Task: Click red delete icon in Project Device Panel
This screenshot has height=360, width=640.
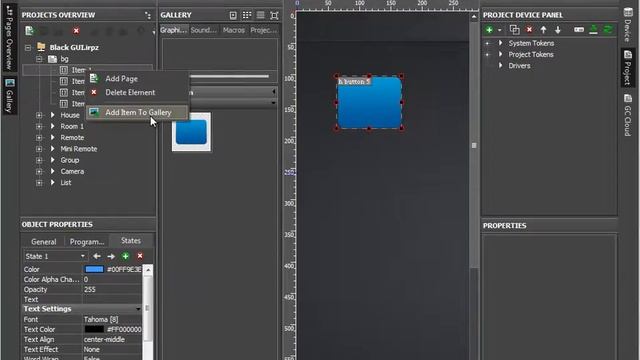Action: [529, 30]
